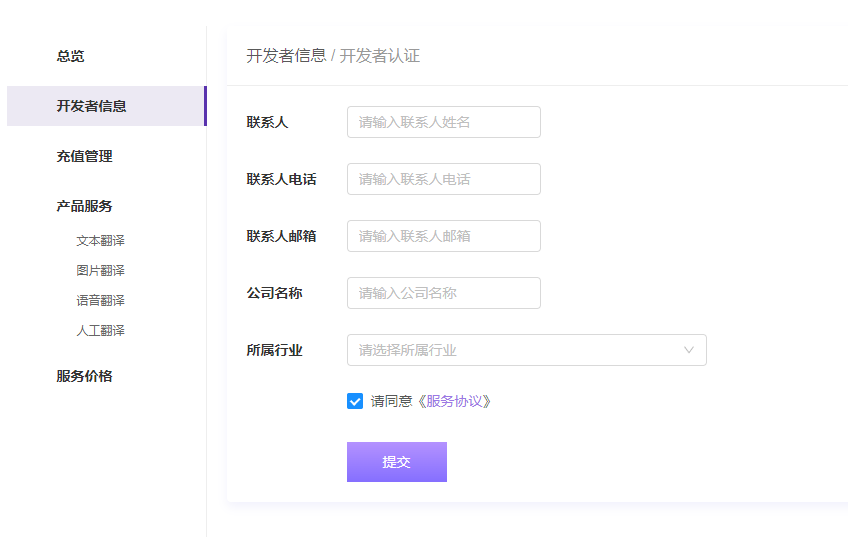
Task: Select the 语音翻译 submenu item
Action: tap(100, 301)
